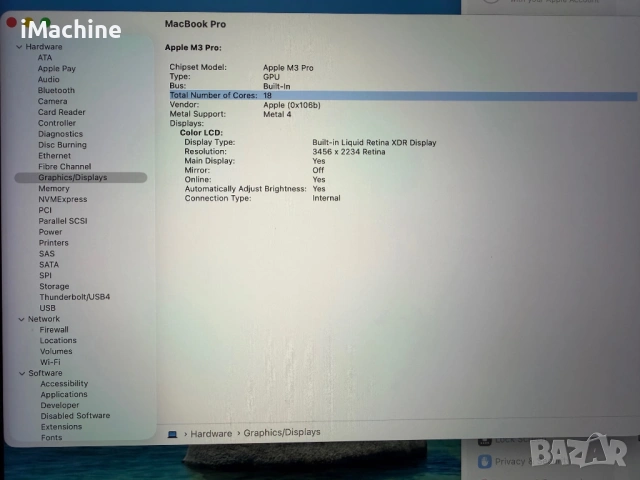Select Fonts under Software
The width and height of the screenshot is (640, 480).
click(x=51, y=438)
